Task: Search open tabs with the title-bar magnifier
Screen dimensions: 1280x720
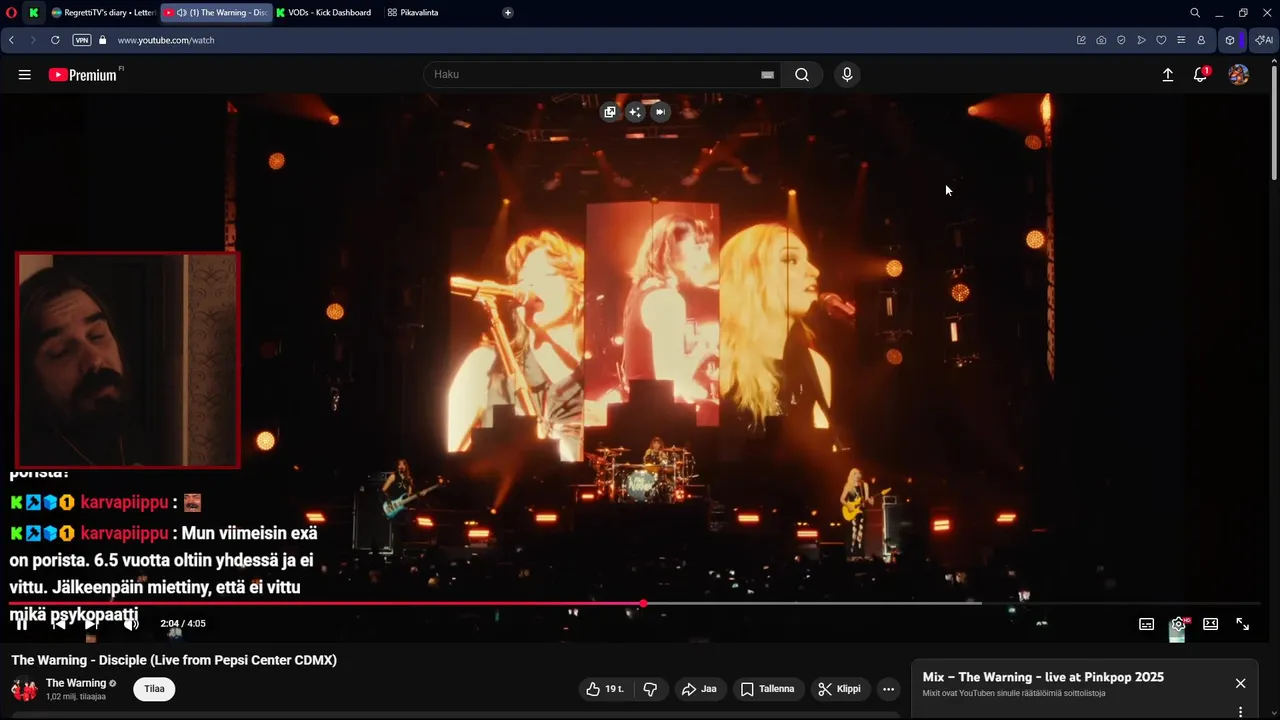Action: [x=1195, y=12]
